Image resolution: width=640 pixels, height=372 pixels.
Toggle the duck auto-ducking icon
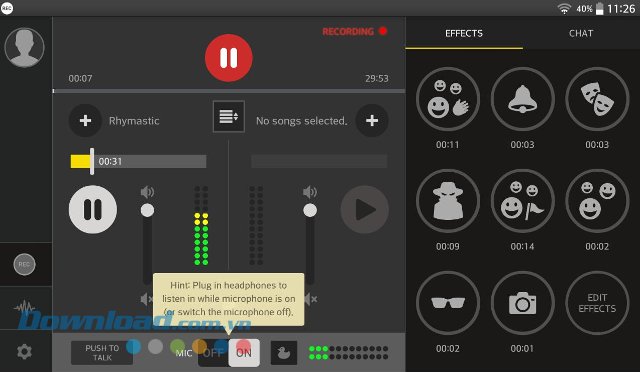(284, 353)
